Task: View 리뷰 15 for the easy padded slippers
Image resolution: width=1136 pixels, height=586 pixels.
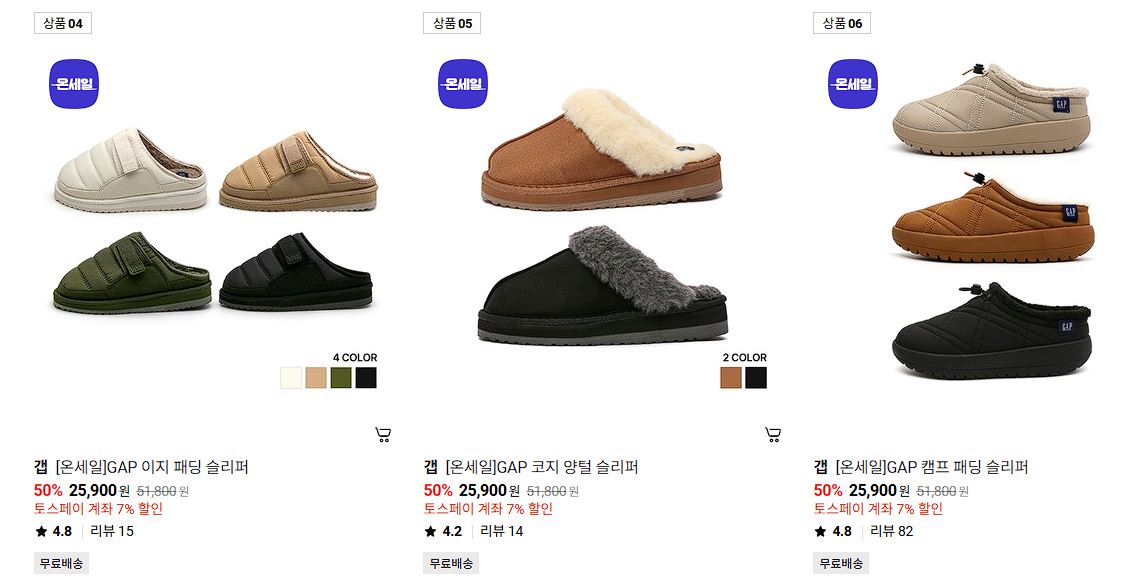Action: click(112, 531)
